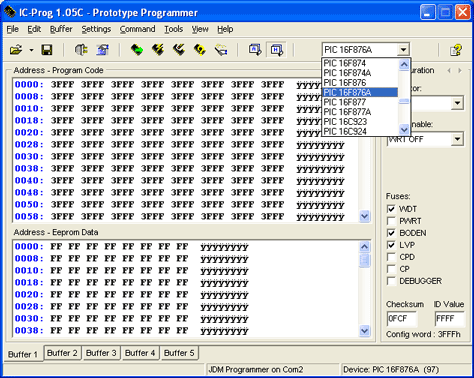Viewport: 474px width, 378px height.
Task: Toggle the LVP fuse checkbox
Action: (x=391, y=245)
